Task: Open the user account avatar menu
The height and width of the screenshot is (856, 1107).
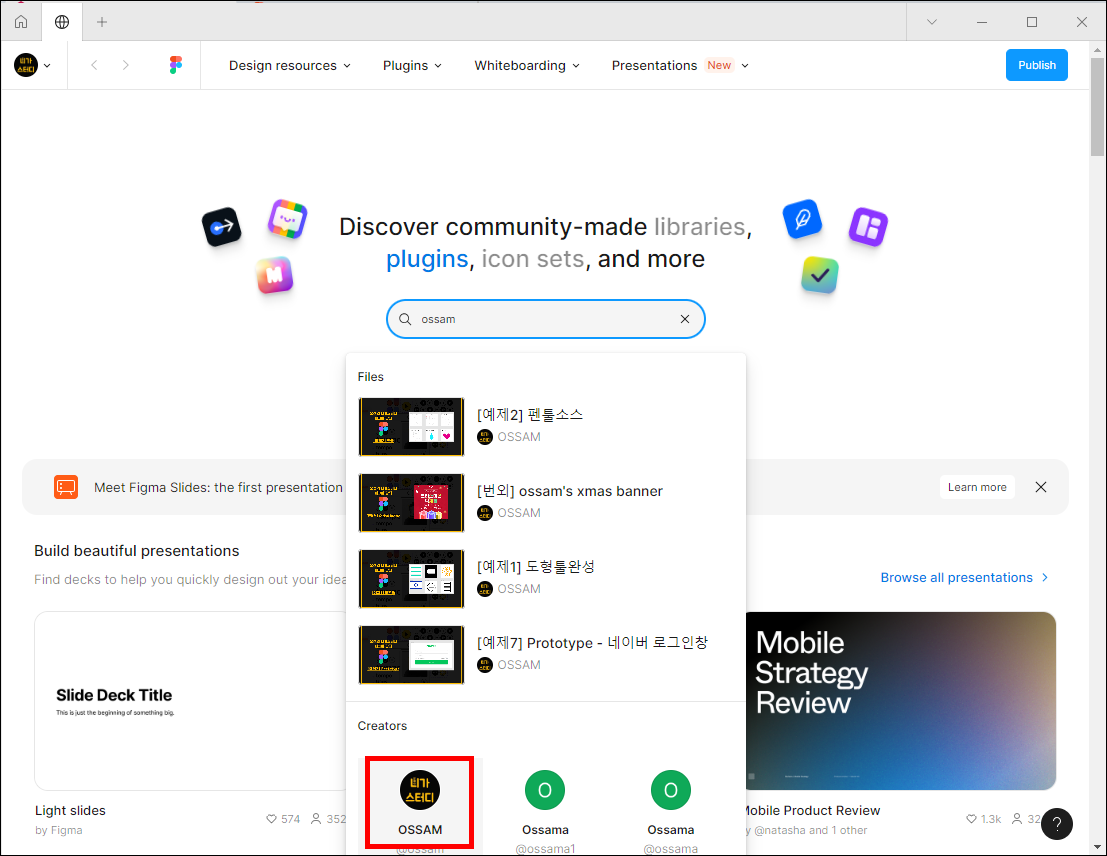Action: tap(32, 65)
